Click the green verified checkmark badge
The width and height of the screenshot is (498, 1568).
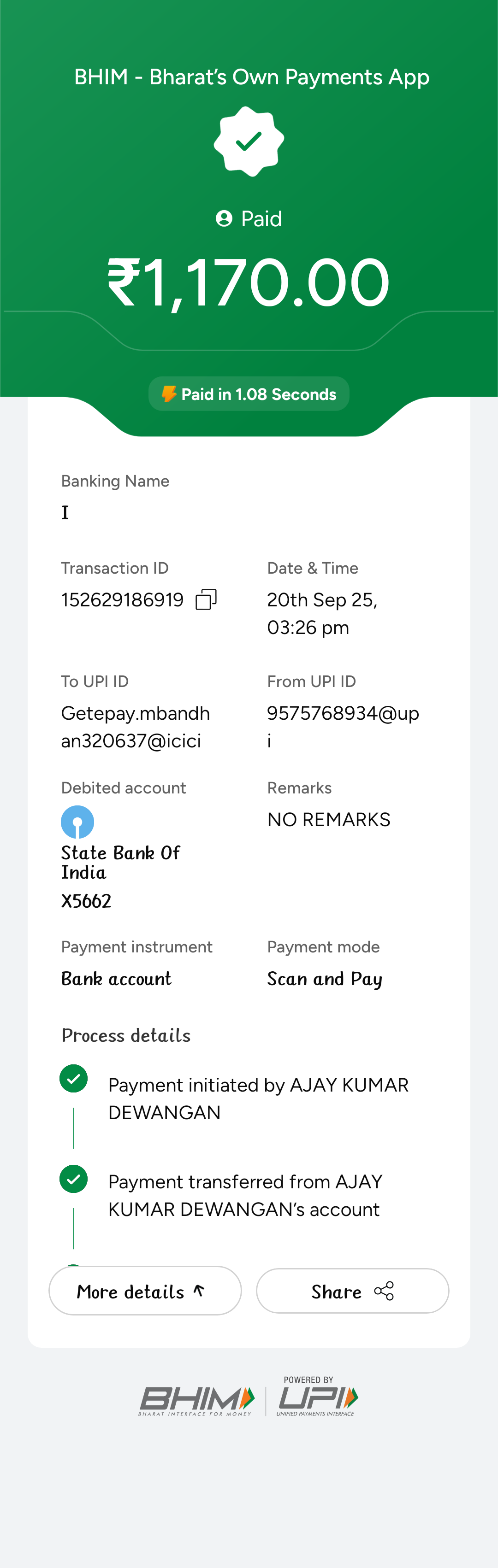coord(249,141)
